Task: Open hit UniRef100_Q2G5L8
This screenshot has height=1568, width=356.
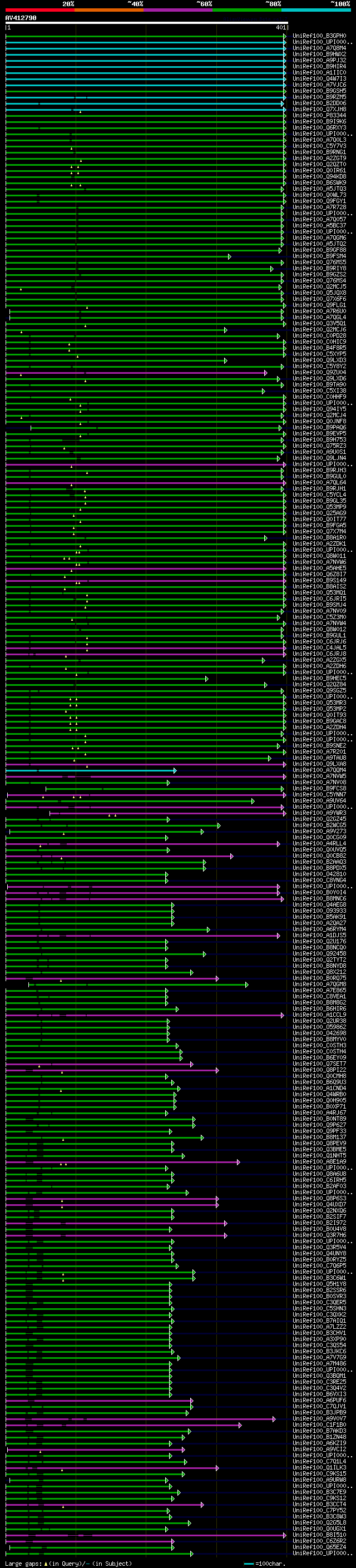Action: click(x=319, y=1522)
